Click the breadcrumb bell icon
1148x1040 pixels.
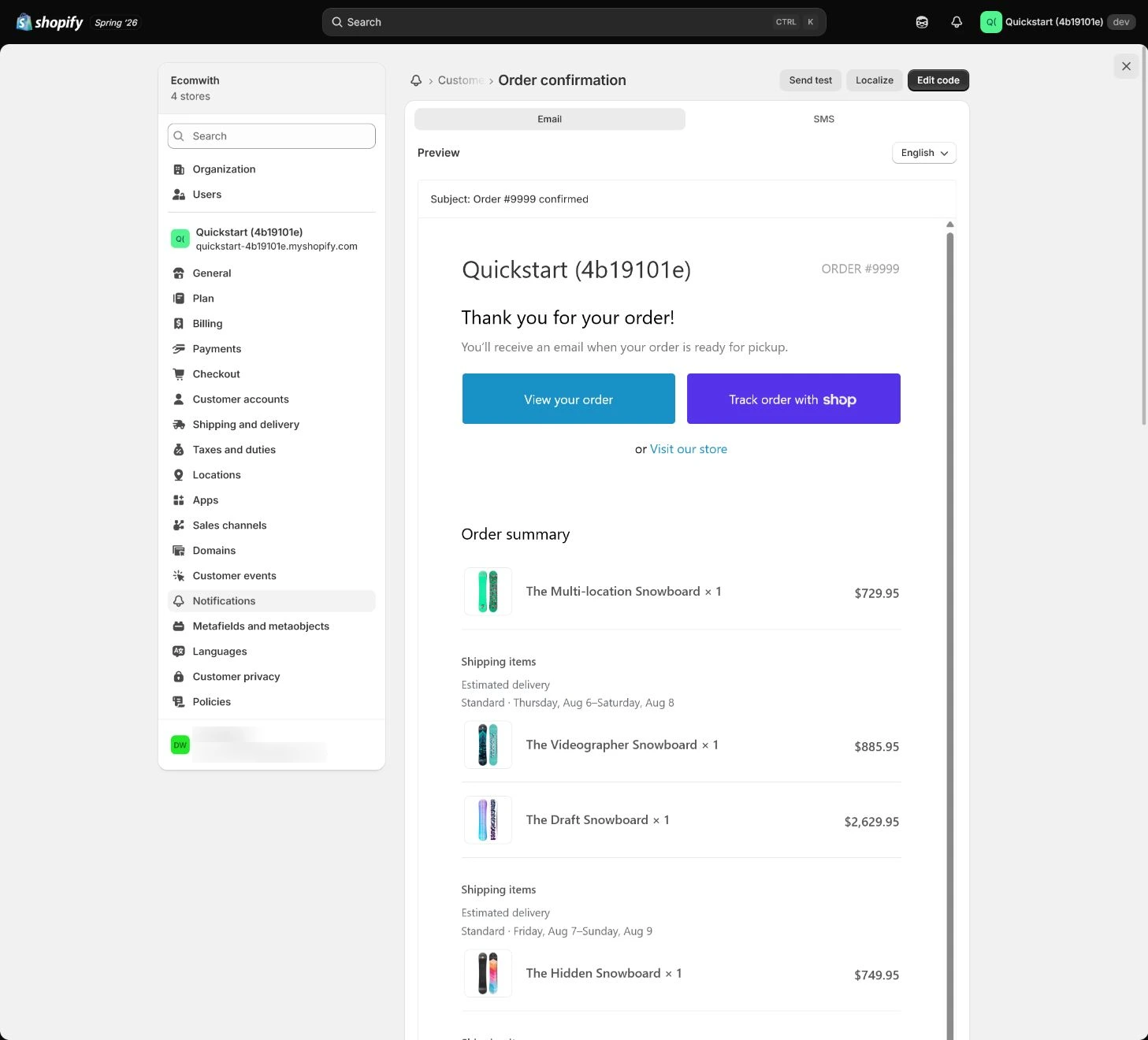tap(416, 80)
